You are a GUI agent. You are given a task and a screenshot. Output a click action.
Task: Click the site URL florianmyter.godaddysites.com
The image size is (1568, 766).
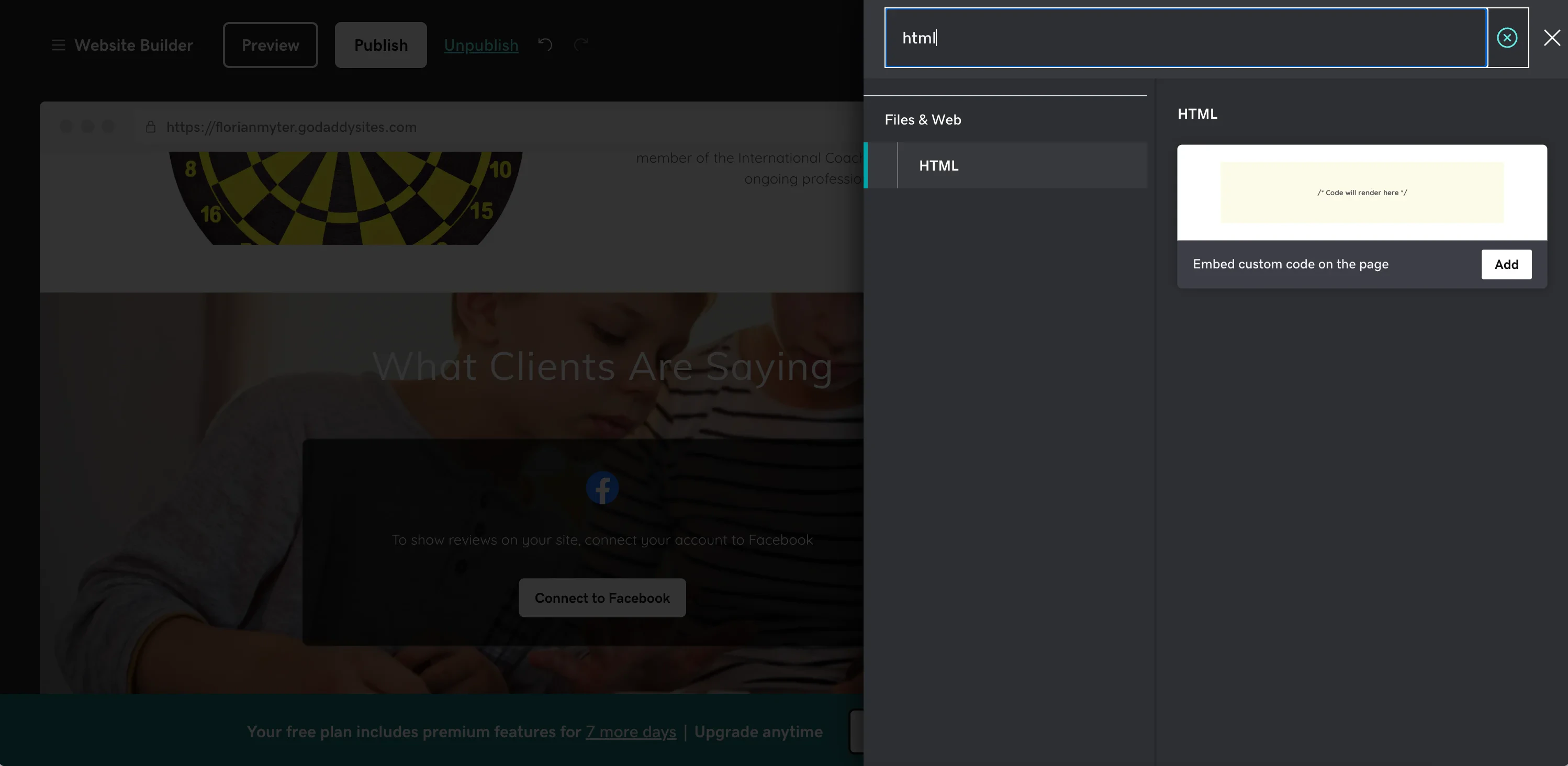(x=292, y=127)
